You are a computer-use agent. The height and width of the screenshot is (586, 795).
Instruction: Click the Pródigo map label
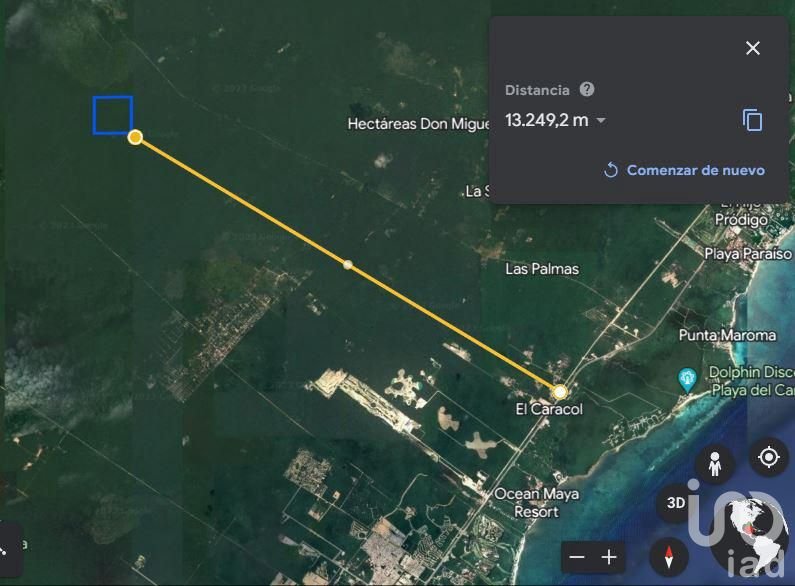click(741, 219)
